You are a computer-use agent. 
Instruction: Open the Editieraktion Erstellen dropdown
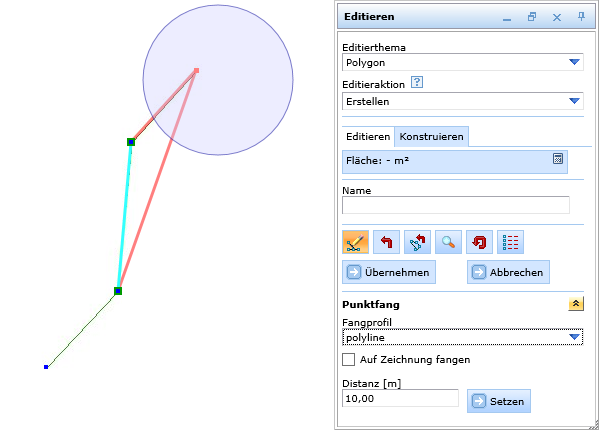point(463,101)
